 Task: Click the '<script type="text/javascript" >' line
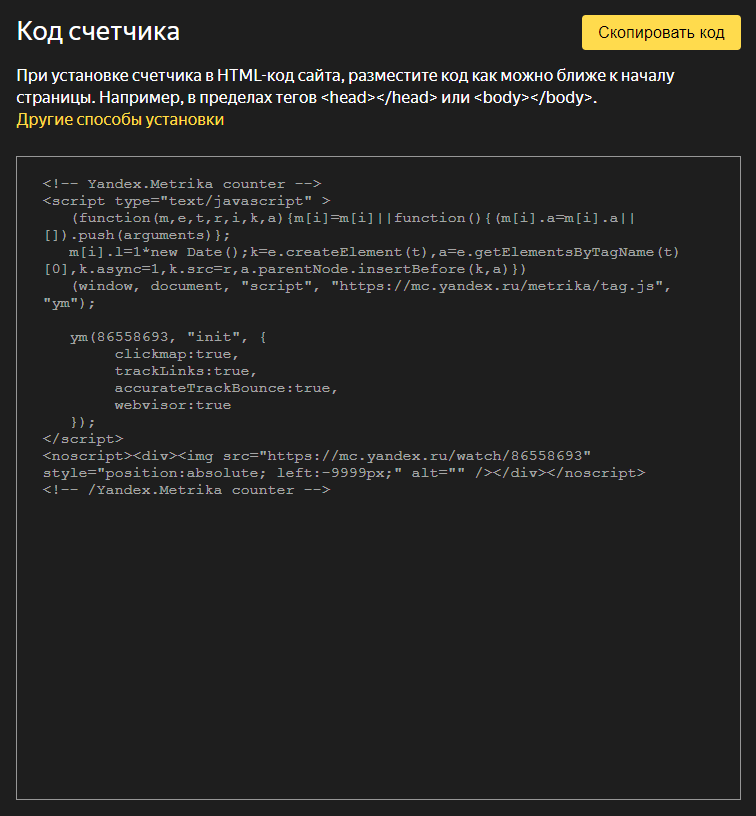click(187, 201)
